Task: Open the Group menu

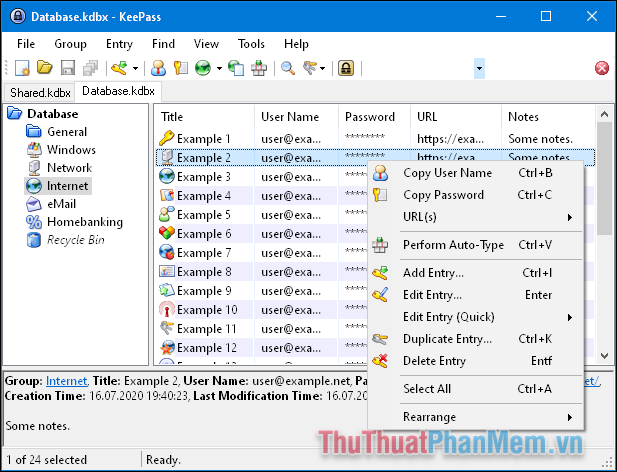Action: pos(70,44)
